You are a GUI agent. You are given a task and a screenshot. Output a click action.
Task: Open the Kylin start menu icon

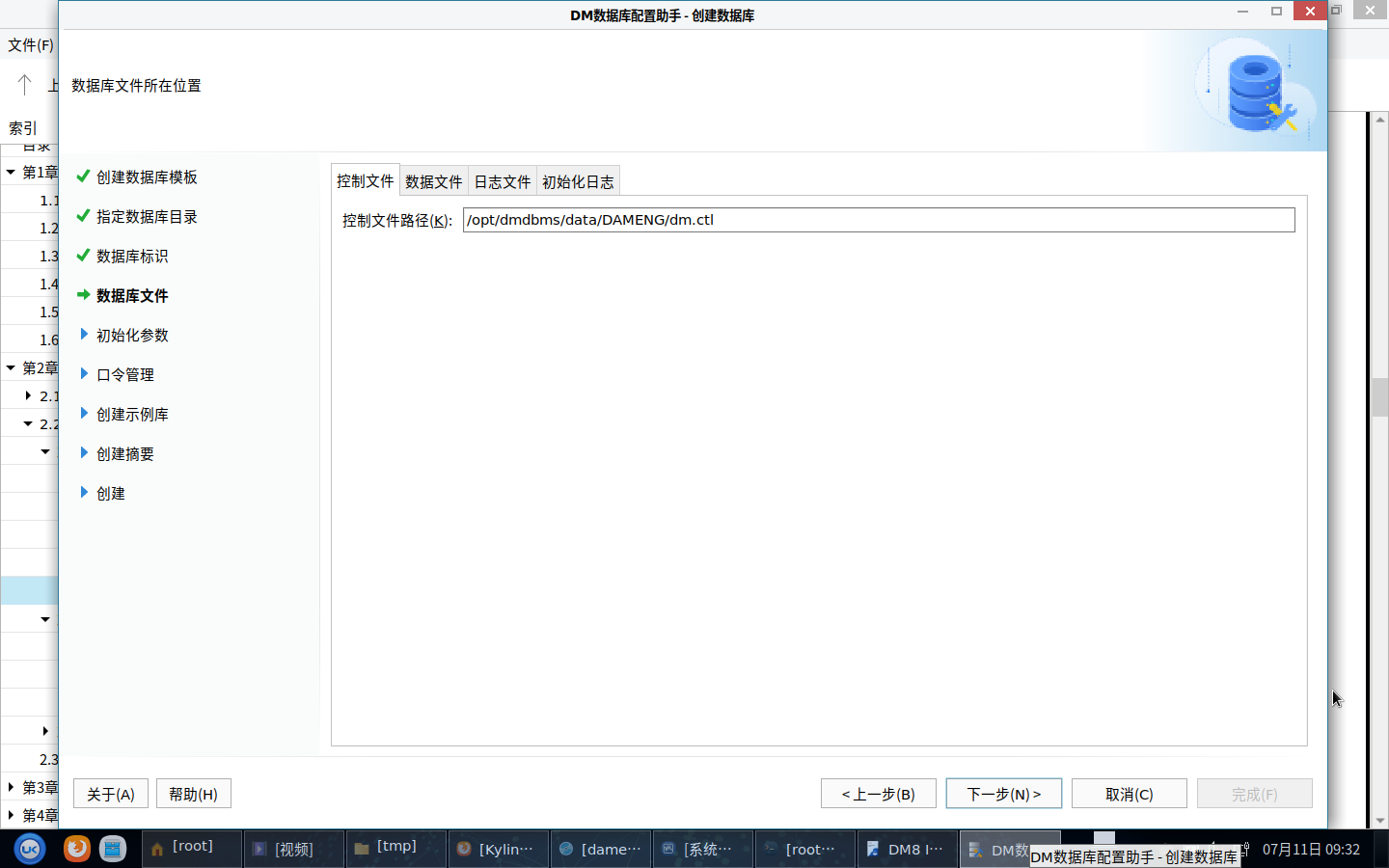(x=30, y=849)
